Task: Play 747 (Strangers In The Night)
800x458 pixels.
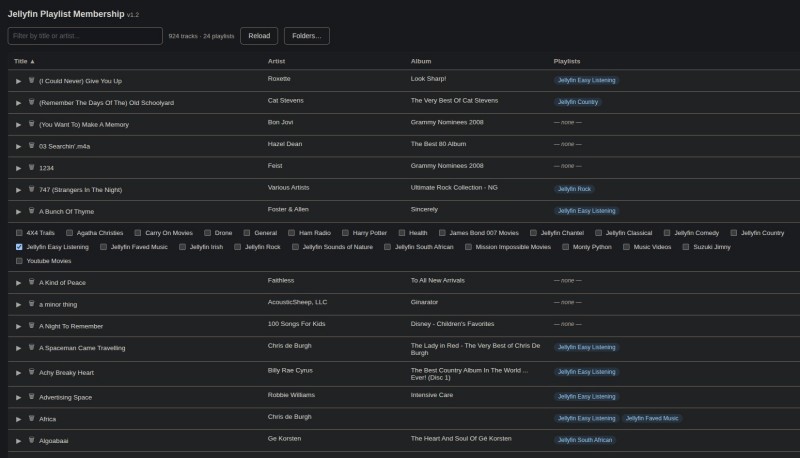Action: [18, 190]
